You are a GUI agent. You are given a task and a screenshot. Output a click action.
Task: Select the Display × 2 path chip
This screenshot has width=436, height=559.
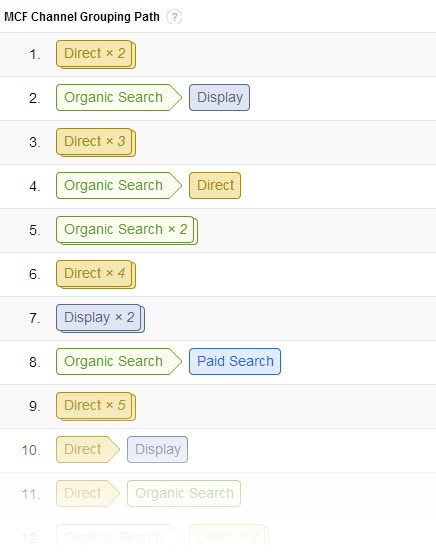(x=101, y=318)
